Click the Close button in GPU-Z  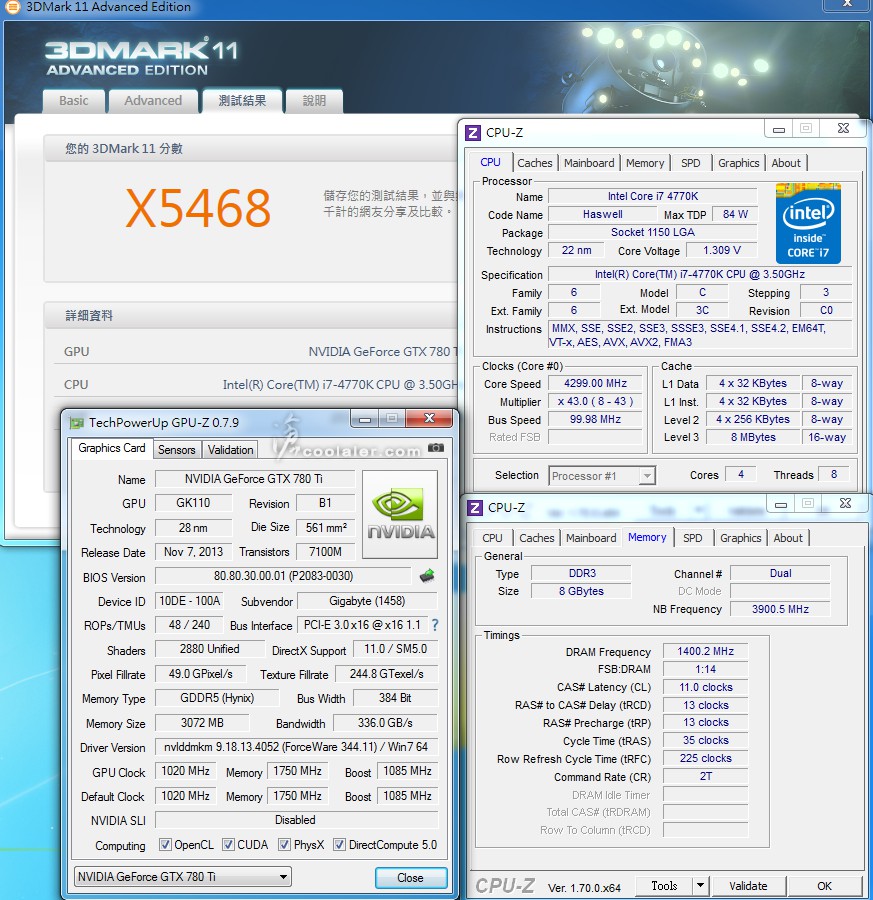click(x=410, y=878)
